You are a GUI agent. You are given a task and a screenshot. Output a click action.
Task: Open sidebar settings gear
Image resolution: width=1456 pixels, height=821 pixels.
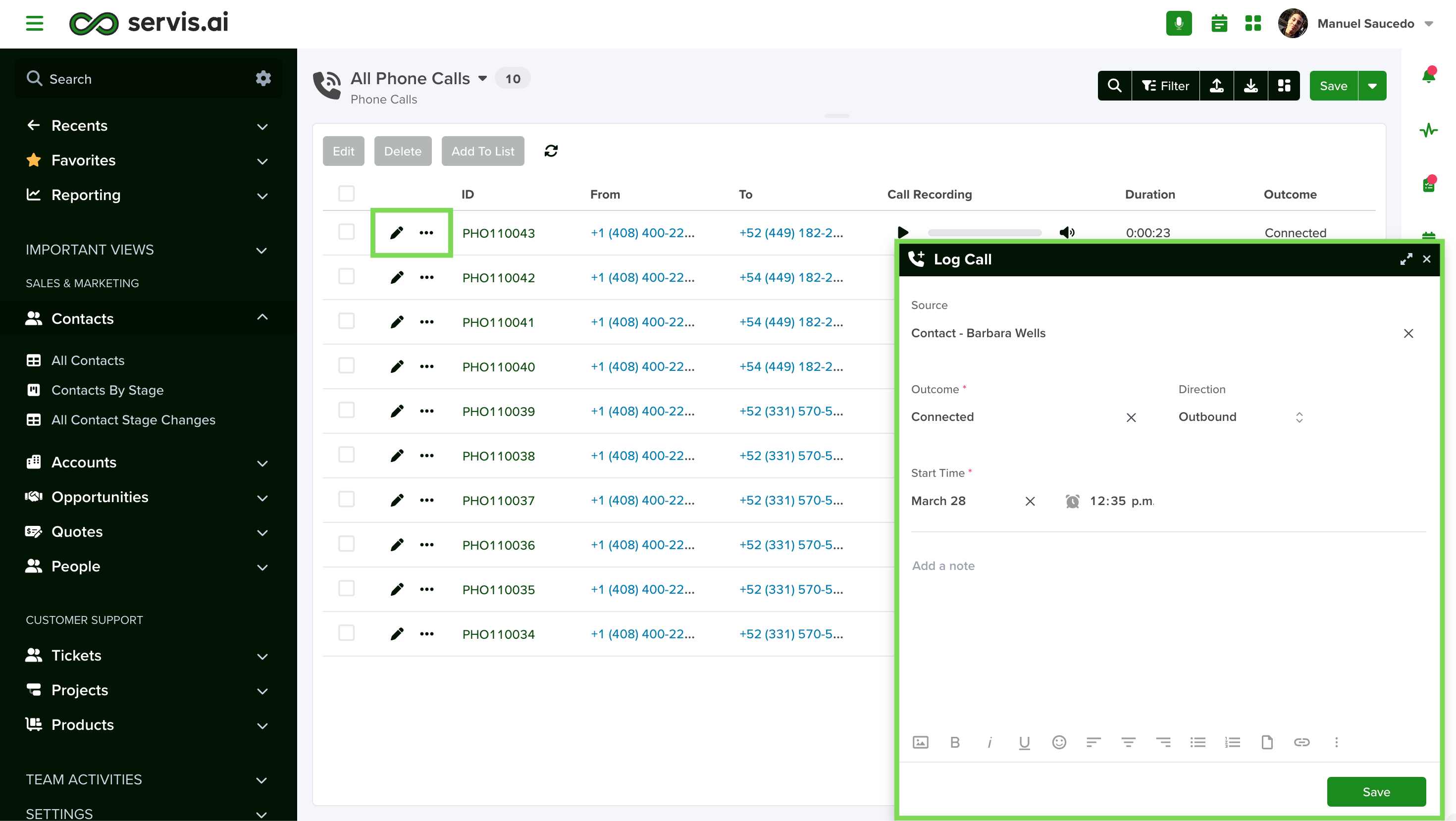tap(263, 79)
